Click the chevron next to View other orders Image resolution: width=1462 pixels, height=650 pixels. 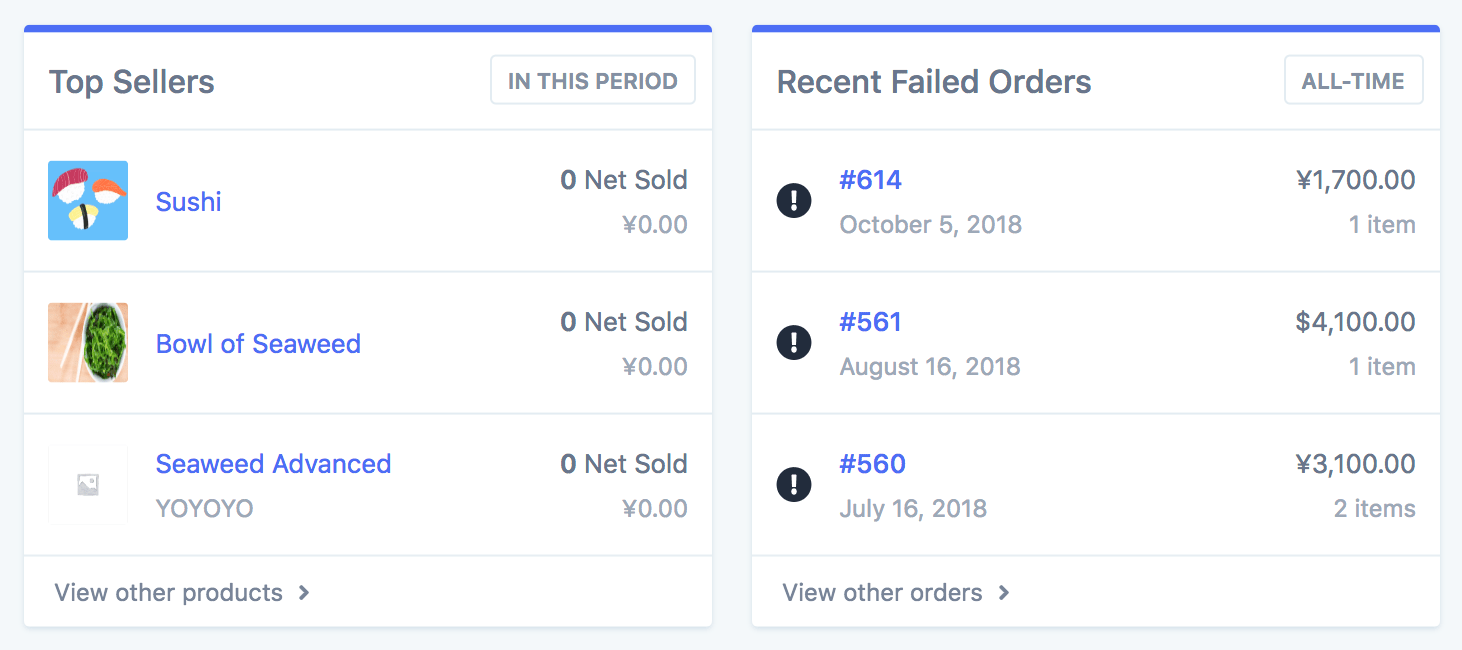click(x=1004, y=593)
